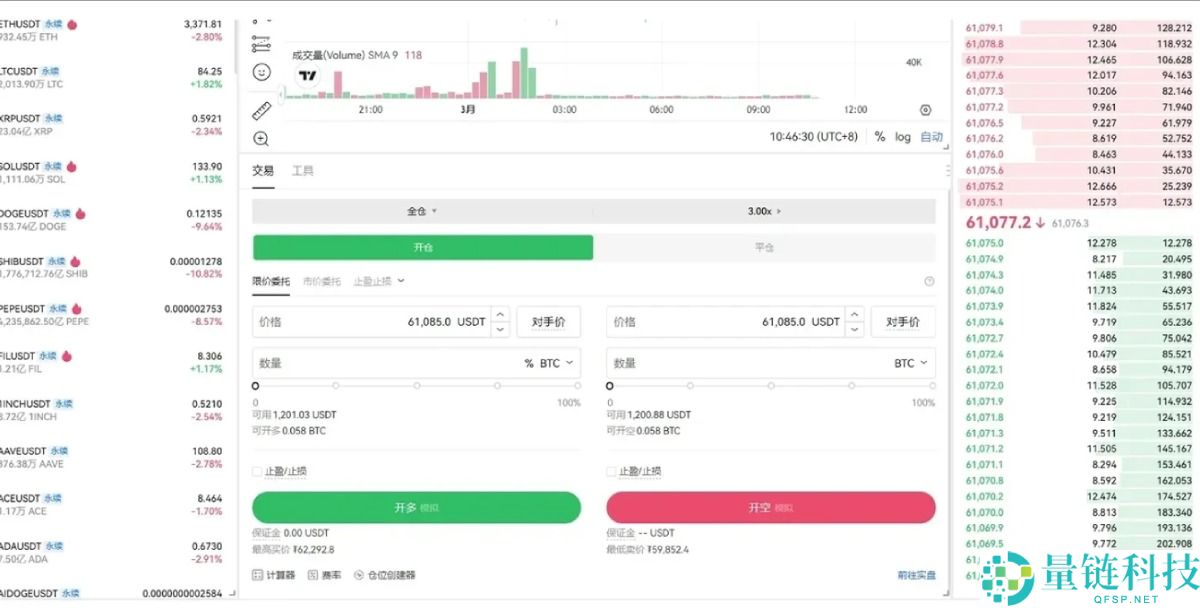Activate the chart zoom-in magnifier tool
The image size is (1200, 610).
pyautogui.click(x=261, y=138)
